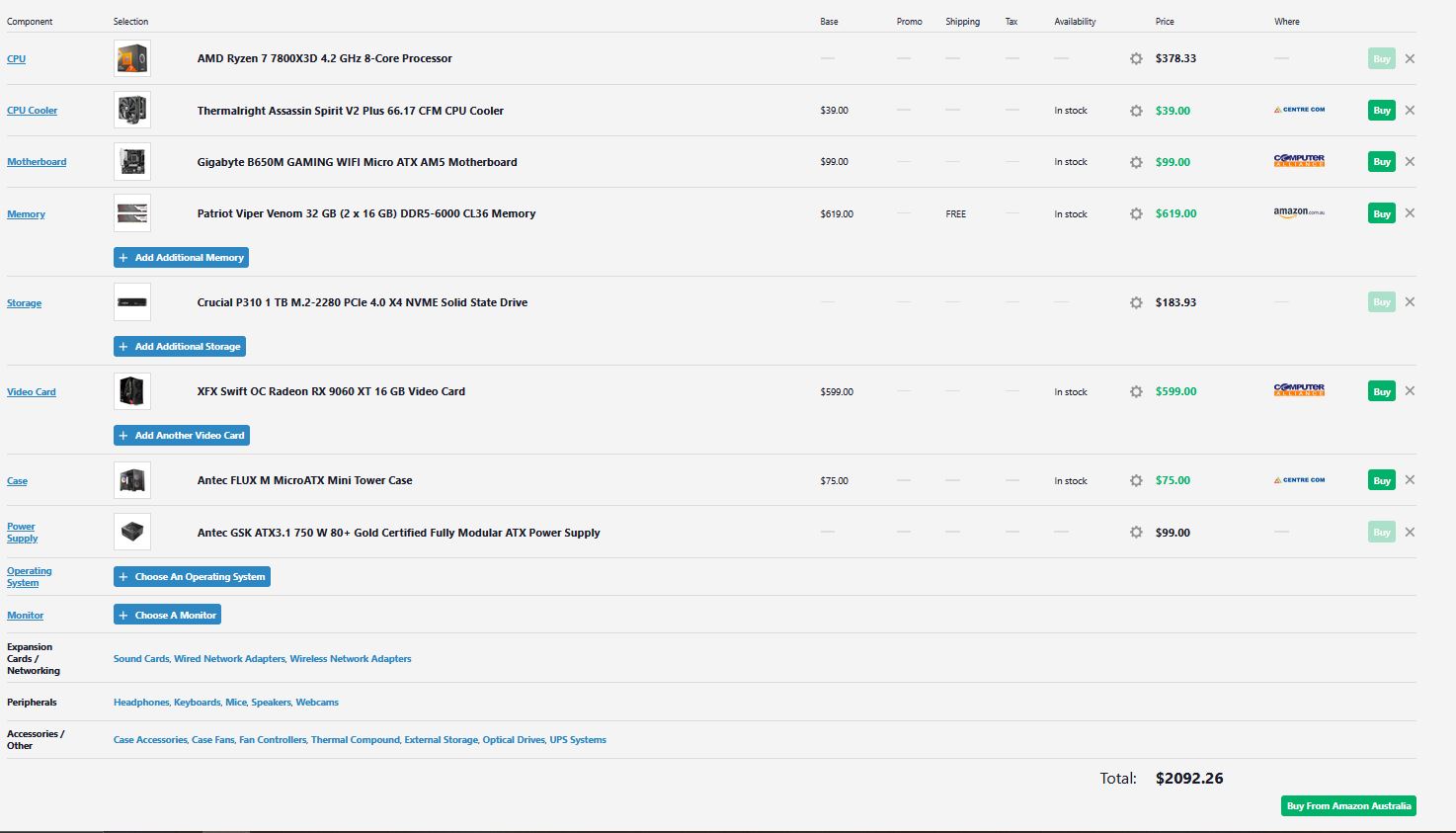Open the Case component link
Screen dimensions: 1456x833
18,481
